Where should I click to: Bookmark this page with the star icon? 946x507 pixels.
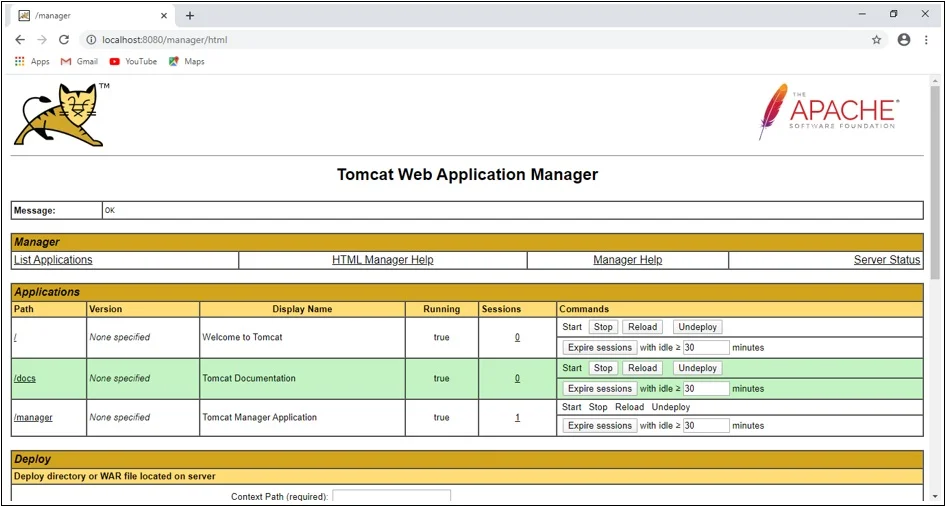click(x=876, y=40)
